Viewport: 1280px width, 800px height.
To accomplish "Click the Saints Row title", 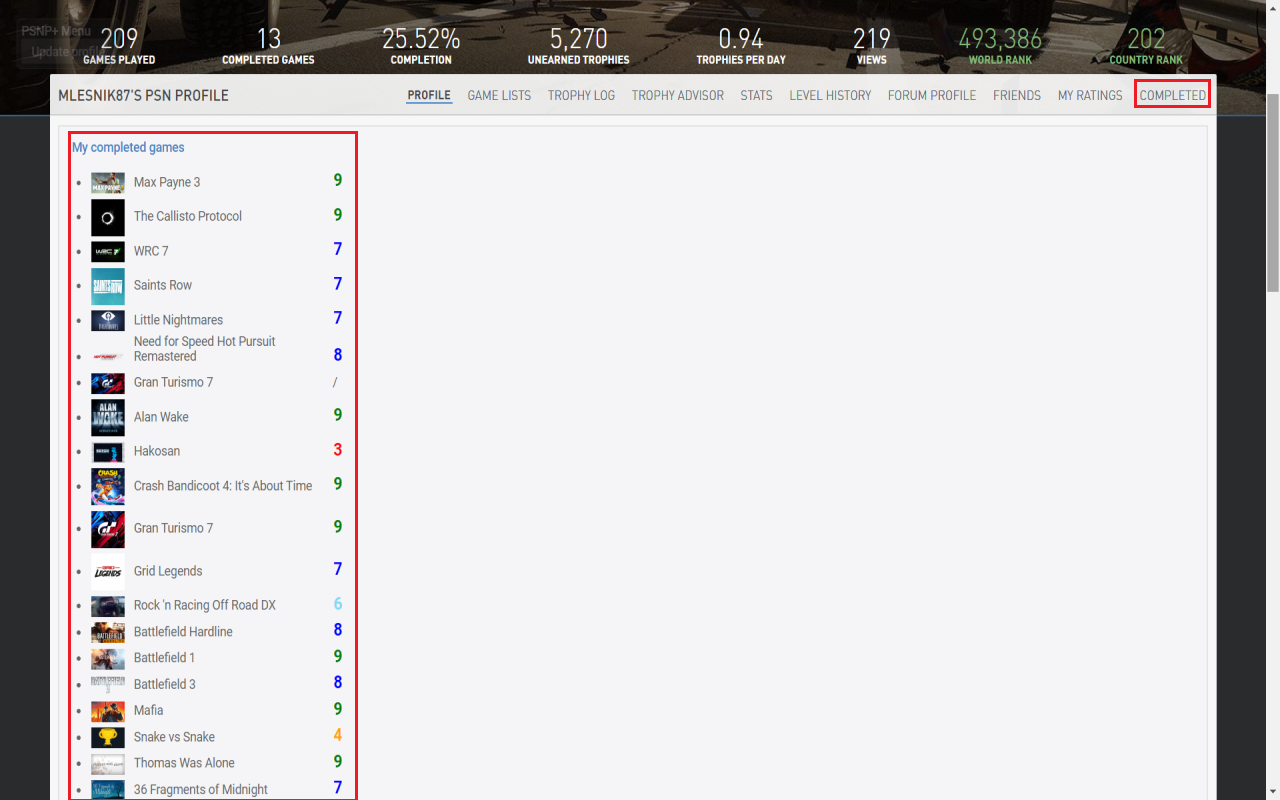I will coord(163,285).
